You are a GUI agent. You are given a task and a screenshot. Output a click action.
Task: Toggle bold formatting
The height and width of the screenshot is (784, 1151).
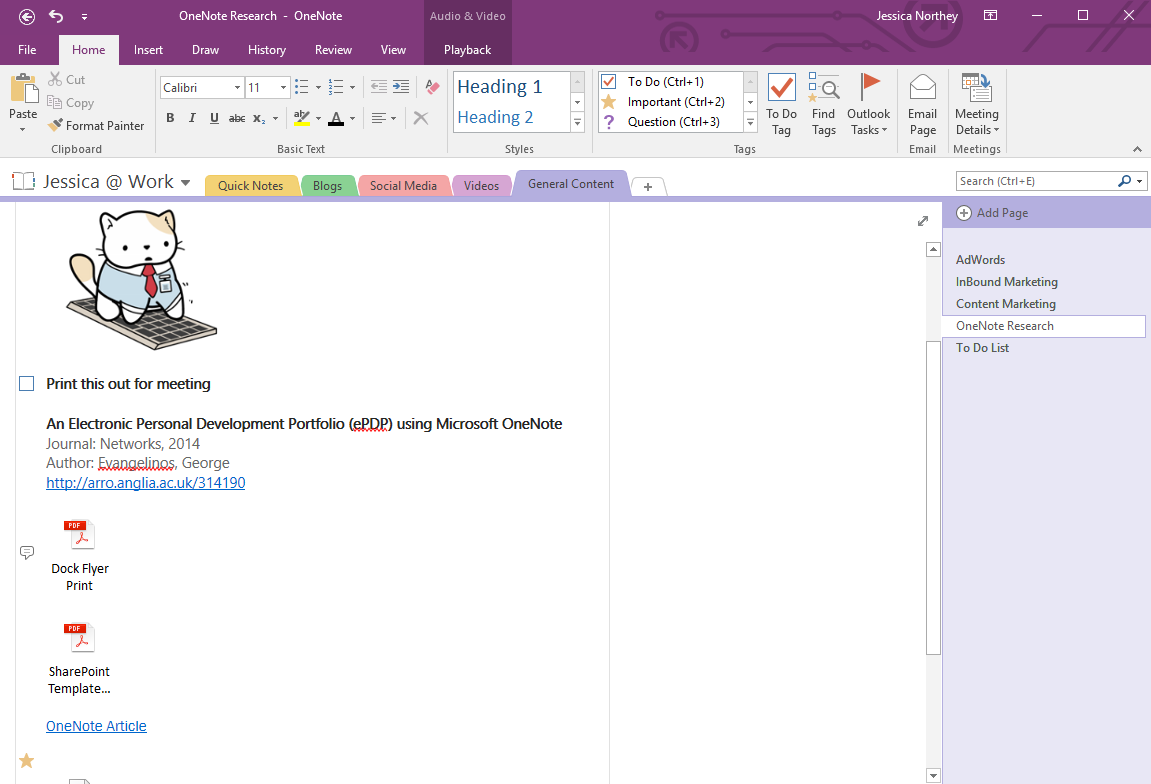169,118
